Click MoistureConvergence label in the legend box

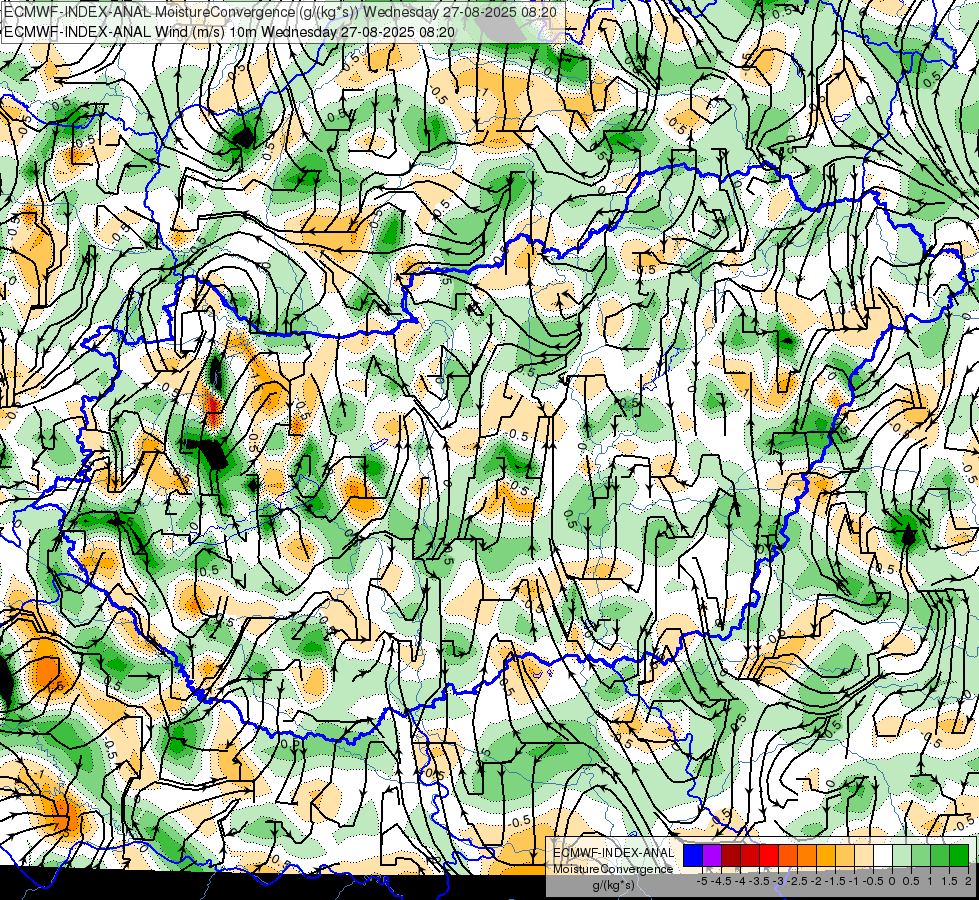(x=613, y=869)
